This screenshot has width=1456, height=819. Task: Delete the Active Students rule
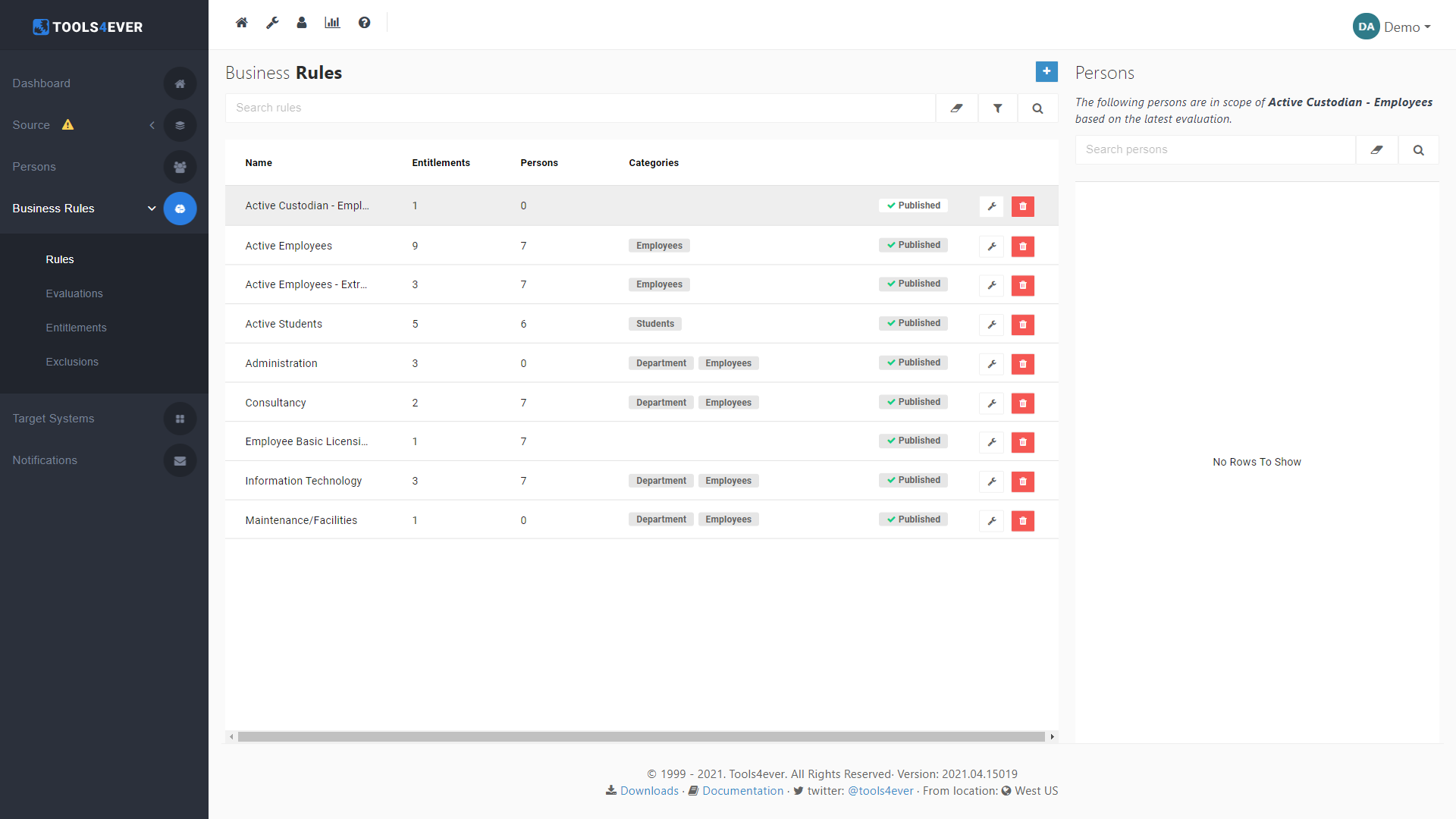[x=1022, y=325]
